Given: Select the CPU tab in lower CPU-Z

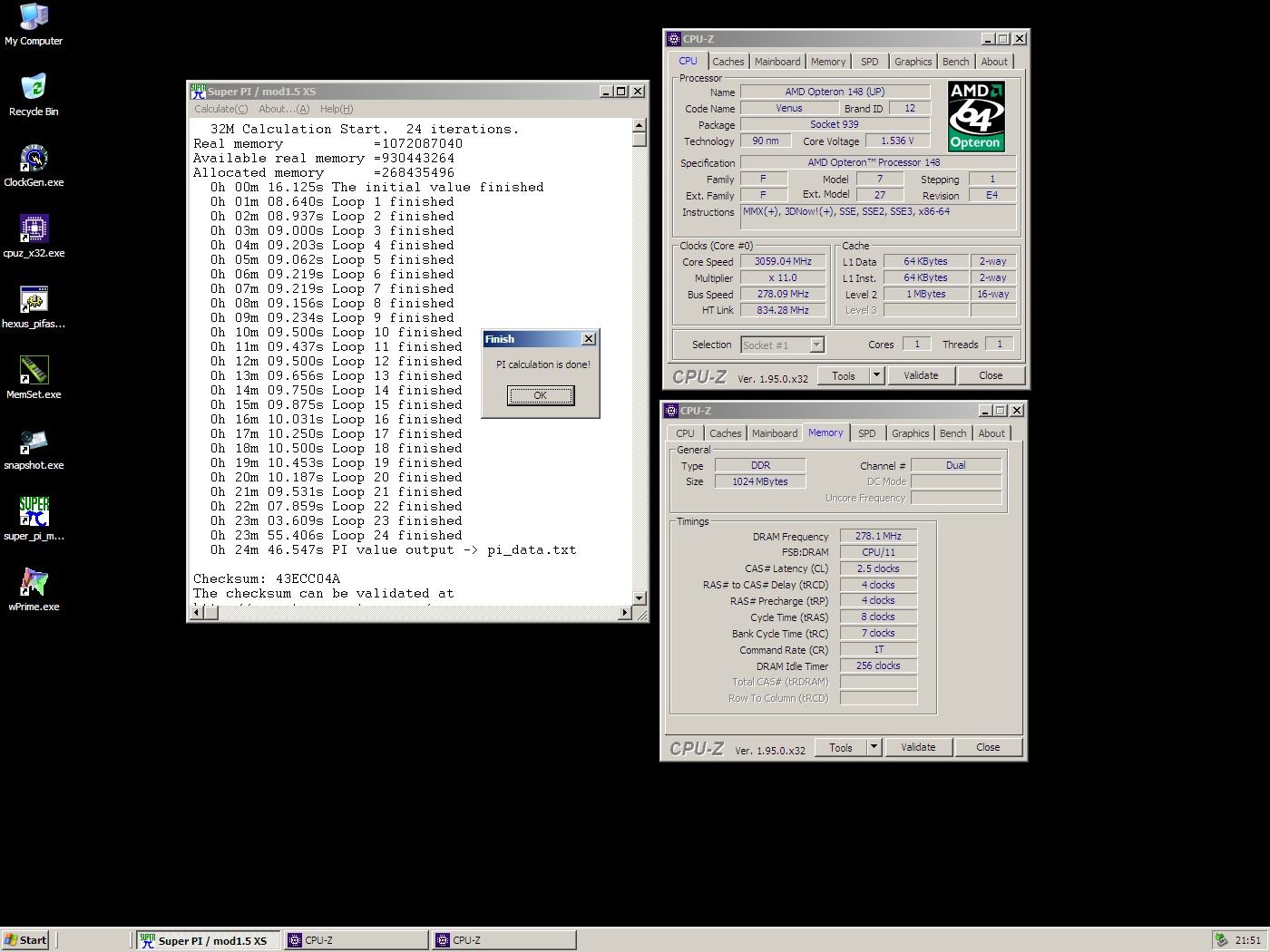Looking at the screenshot, I should tap(685, 433).
